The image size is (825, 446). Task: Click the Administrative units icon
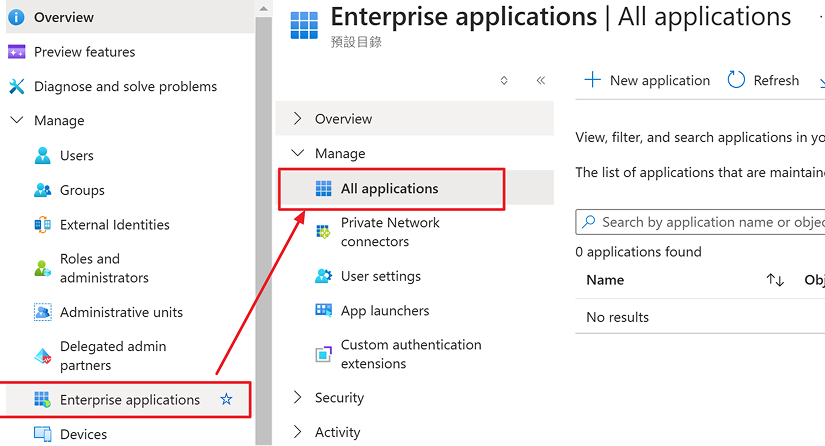(x=43, y=312)
